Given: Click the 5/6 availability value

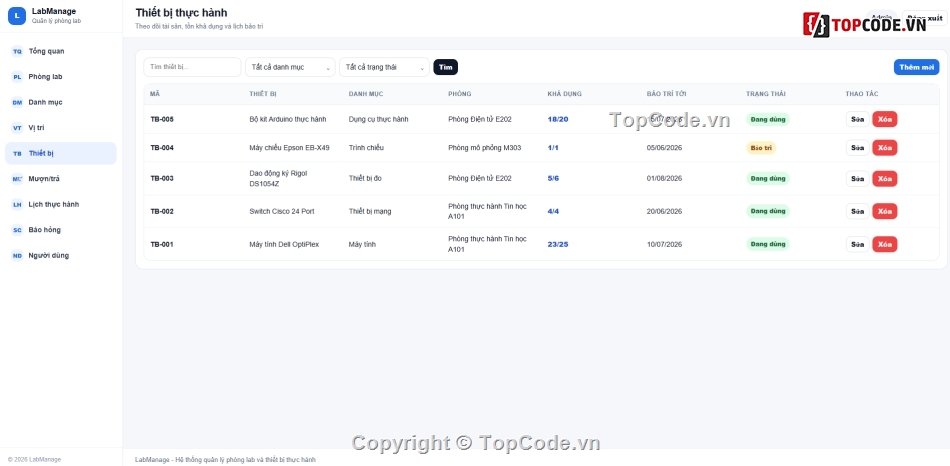Looking at the screenshot, I should 553,179.
